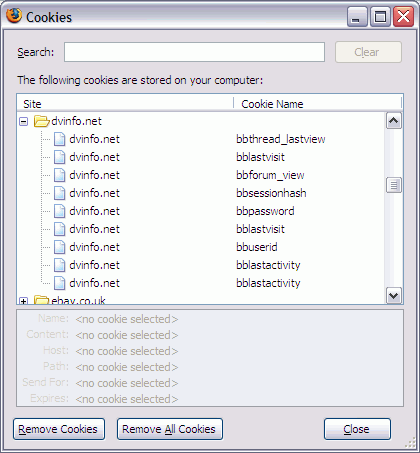
Task: Select the bbthread_lastview cookie file icon
Action: (x=60, y=139)
